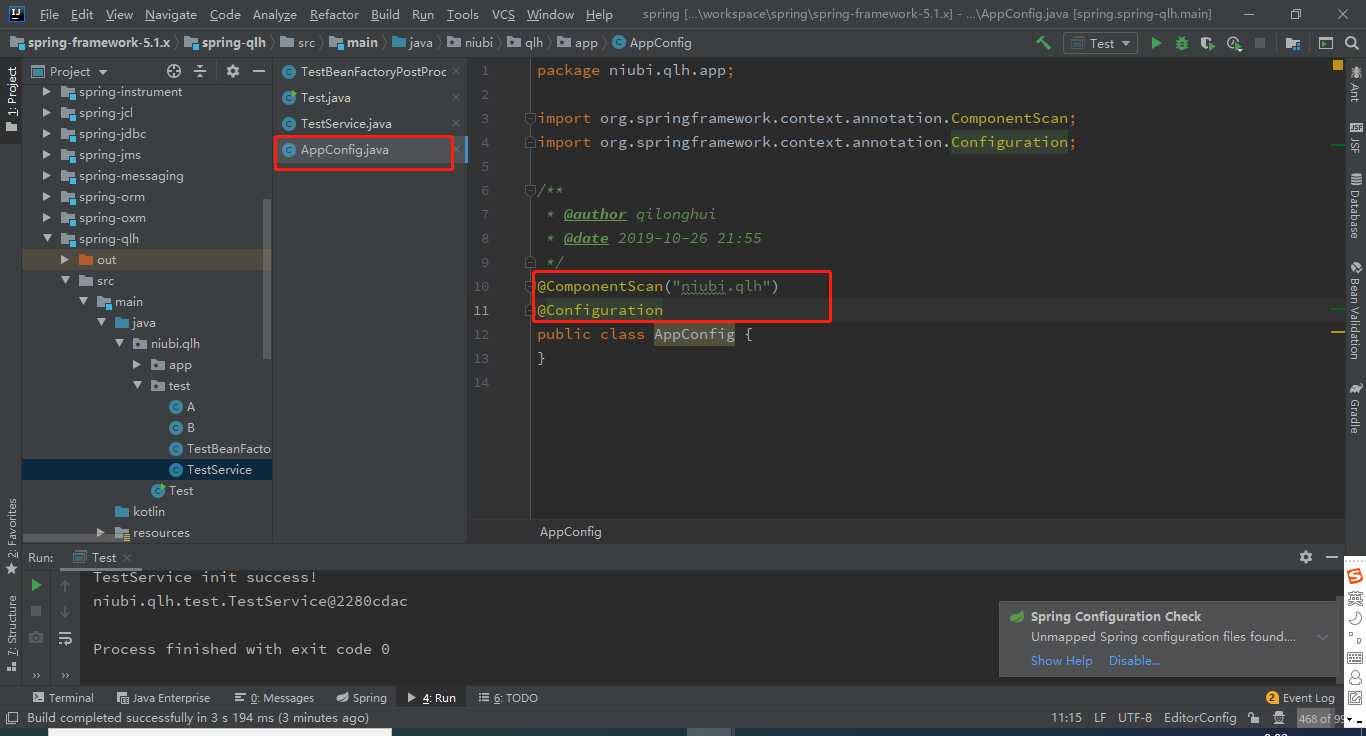This screenshot has height=736, width=1366.
Task: Open the Java Enterprise tool window
Action: coord(164,698)
